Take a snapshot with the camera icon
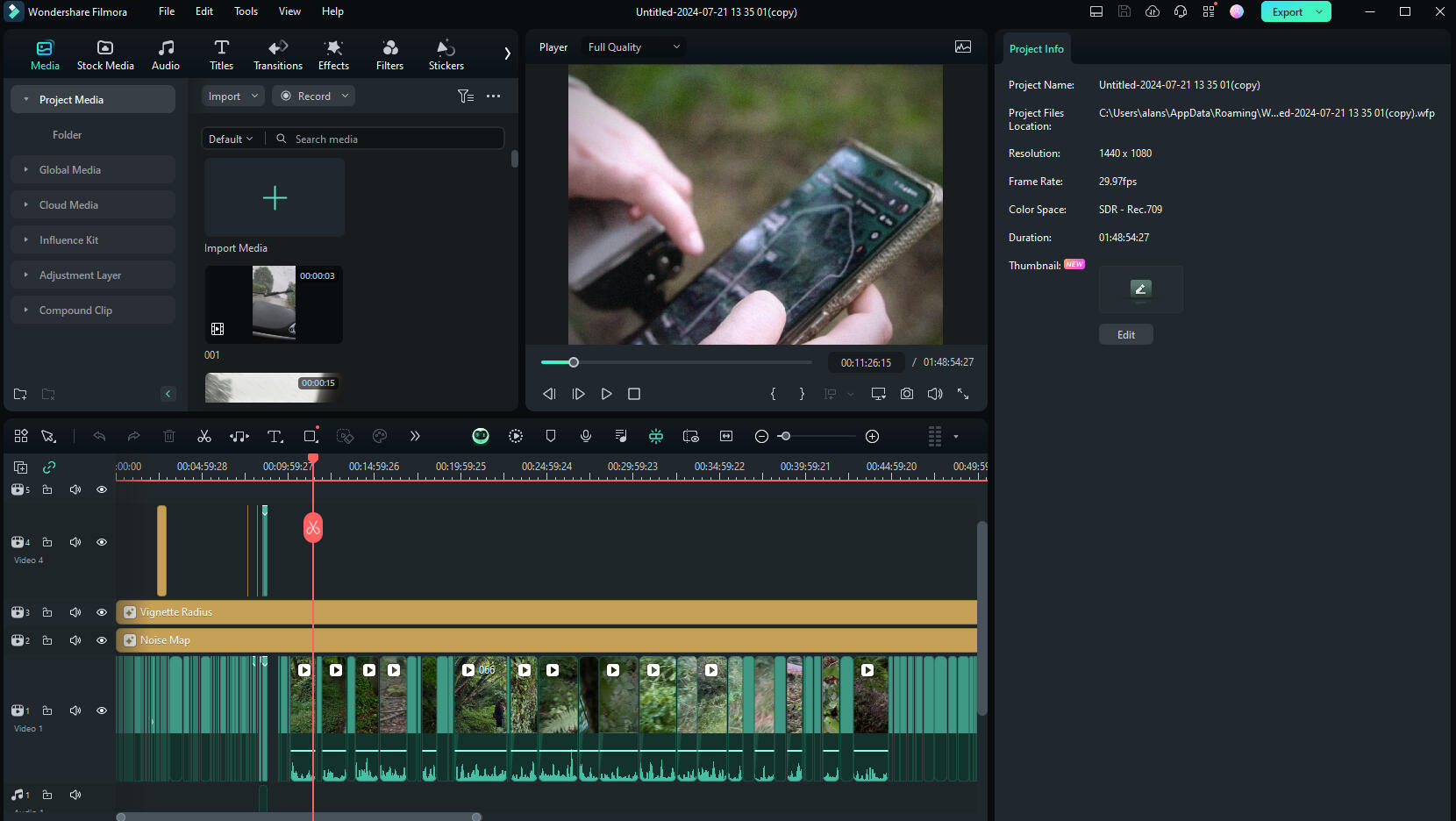This screenshot has height=821, width=1456. [x=907, y=394]
